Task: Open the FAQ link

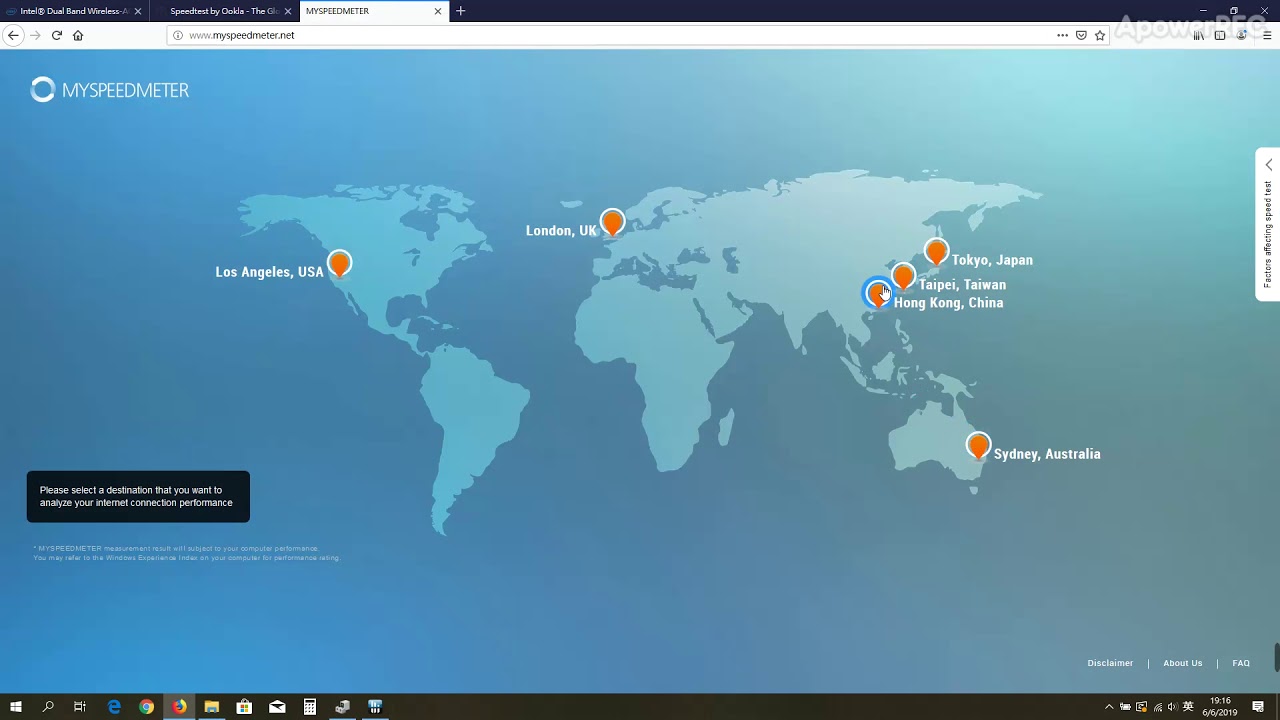Action: coord(1241,663)
